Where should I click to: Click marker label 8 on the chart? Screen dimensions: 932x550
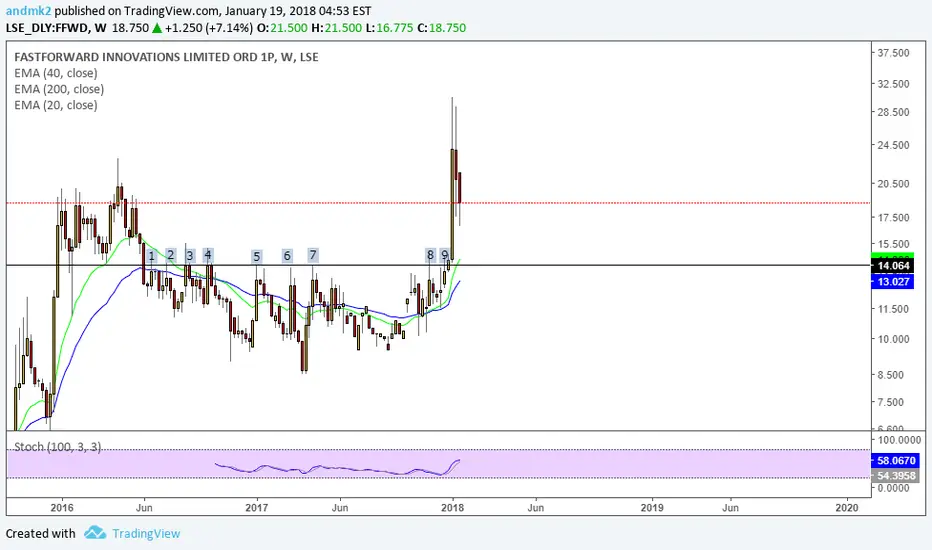430,255
